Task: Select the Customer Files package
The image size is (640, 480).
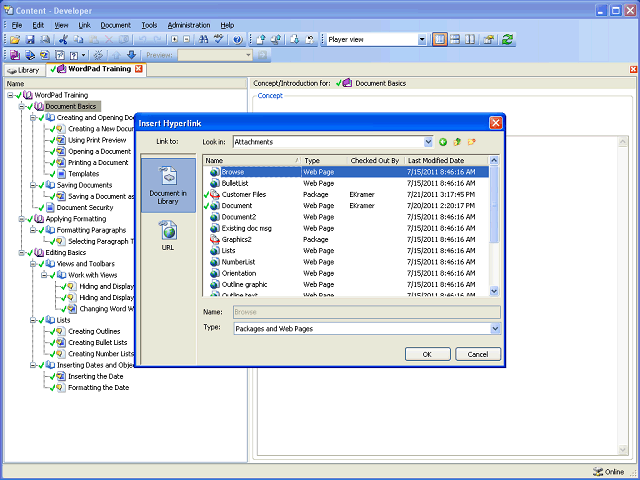Action: pyautogui.click(x=244, y=194)
